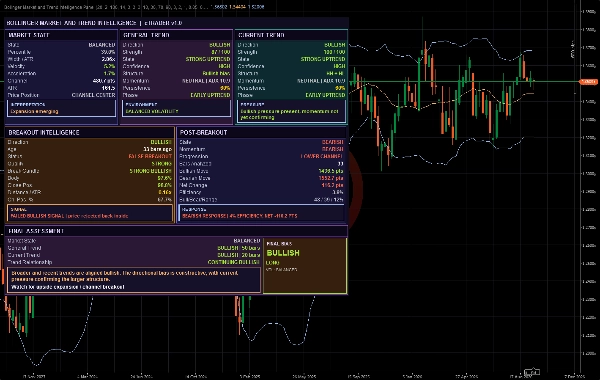The width and height of the screenshot is (600, 380).
Task: Click 'Expansion emerging' interpretation text
Action: [34, 111]
